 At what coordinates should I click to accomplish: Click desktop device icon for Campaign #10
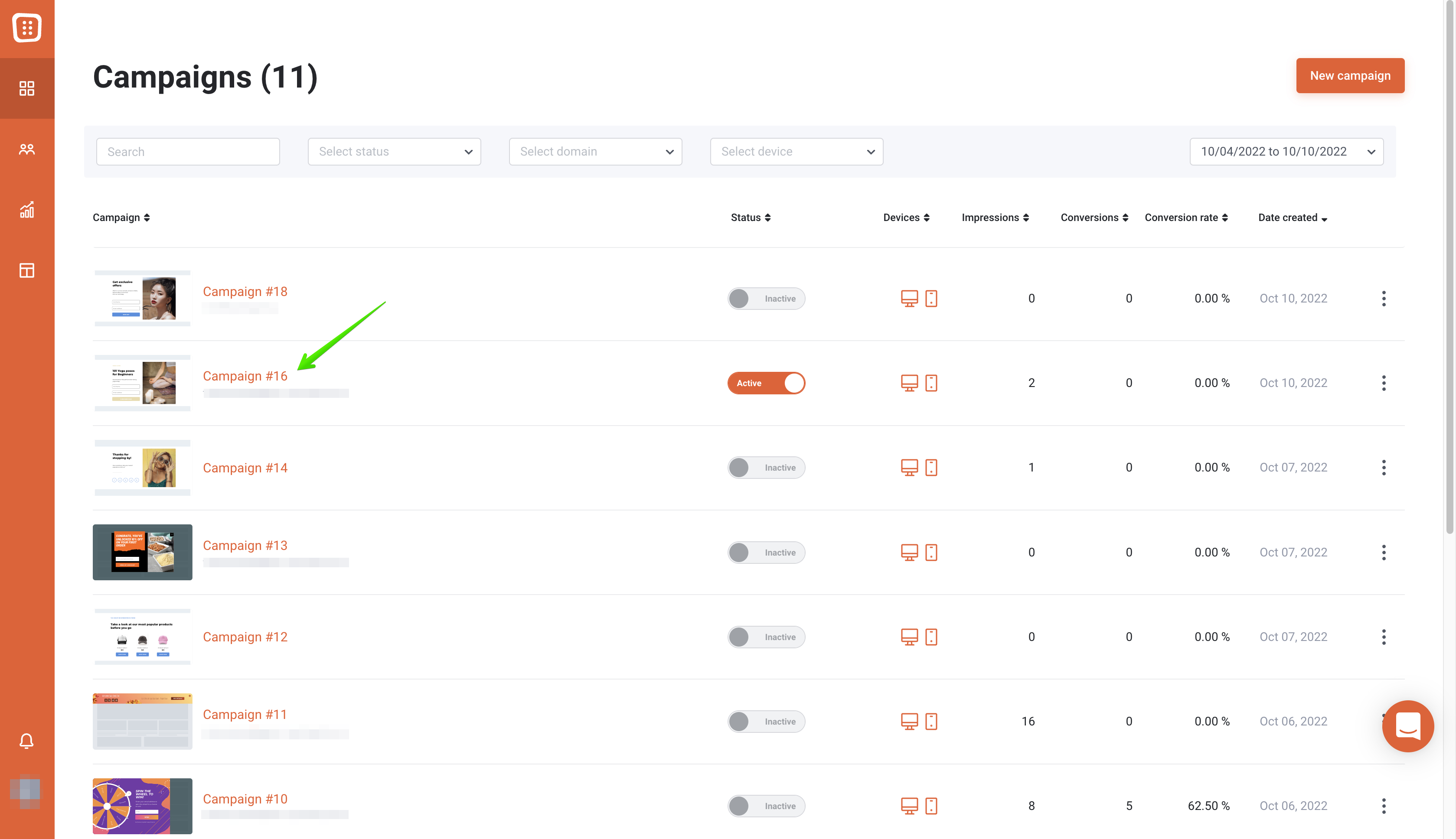(909, 806)
